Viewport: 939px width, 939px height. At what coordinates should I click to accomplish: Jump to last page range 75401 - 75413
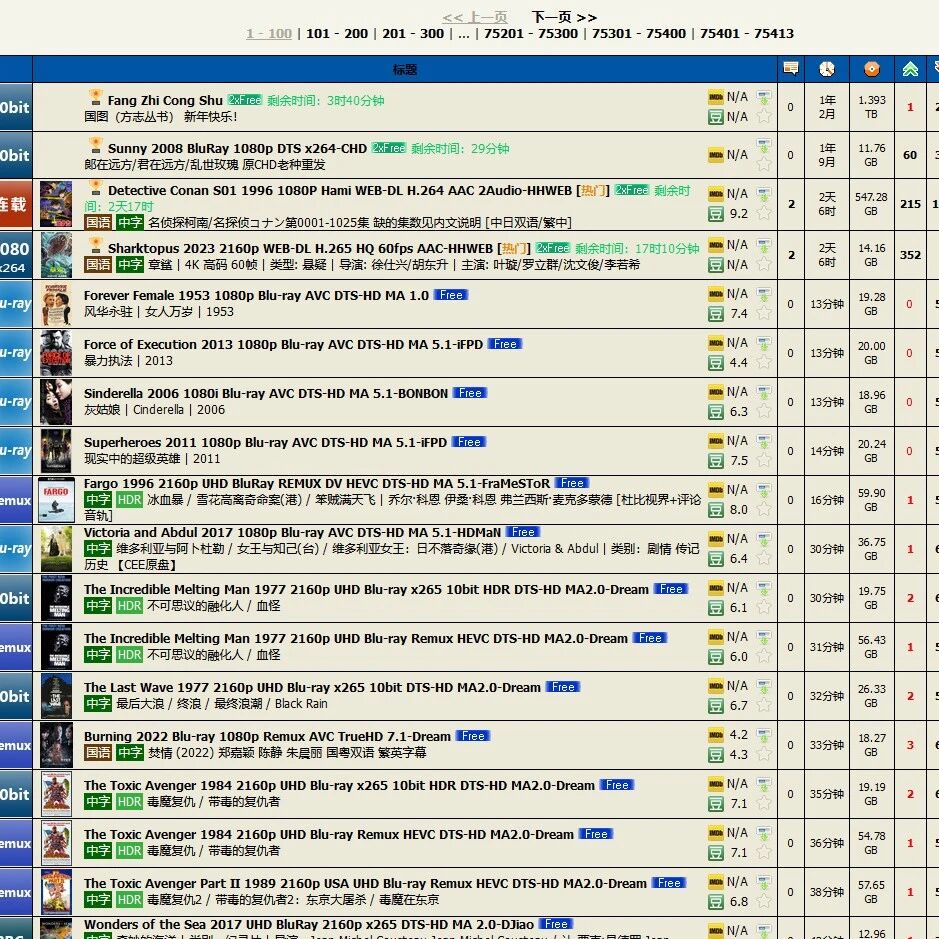(747, 34)
